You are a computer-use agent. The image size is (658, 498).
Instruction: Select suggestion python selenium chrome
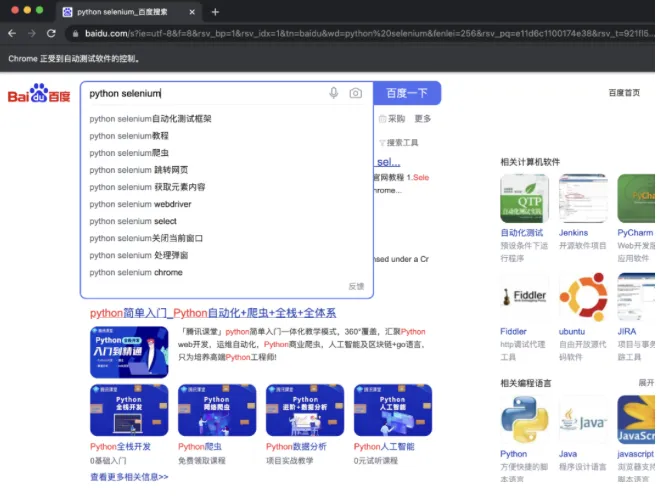pyautogui.click(x=136, y=272)
